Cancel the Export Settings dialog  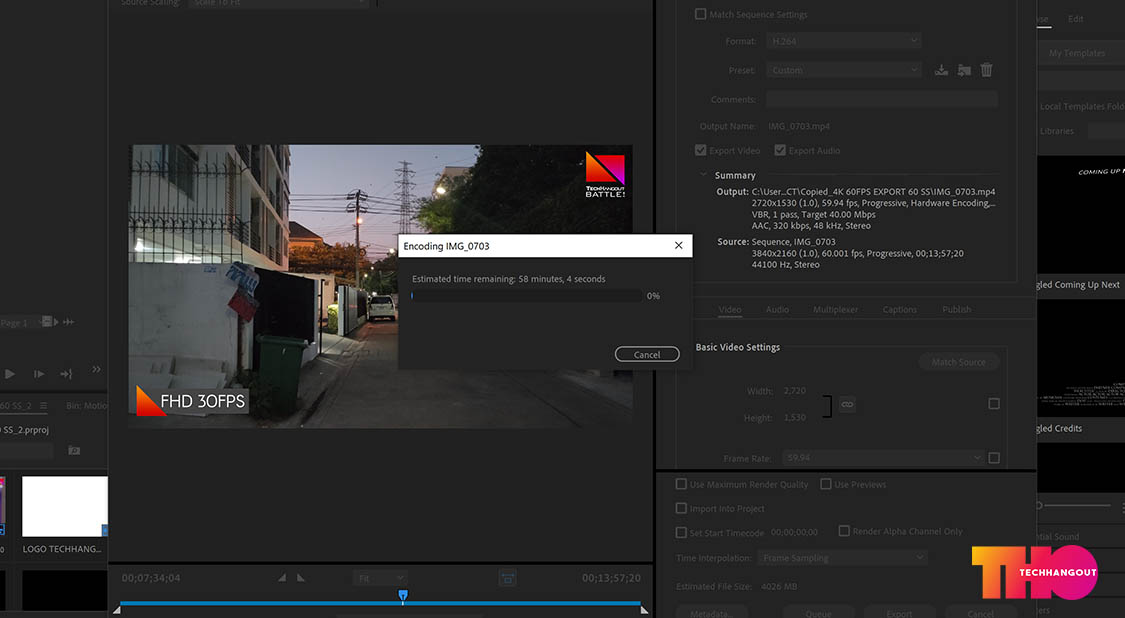point(980,613)
